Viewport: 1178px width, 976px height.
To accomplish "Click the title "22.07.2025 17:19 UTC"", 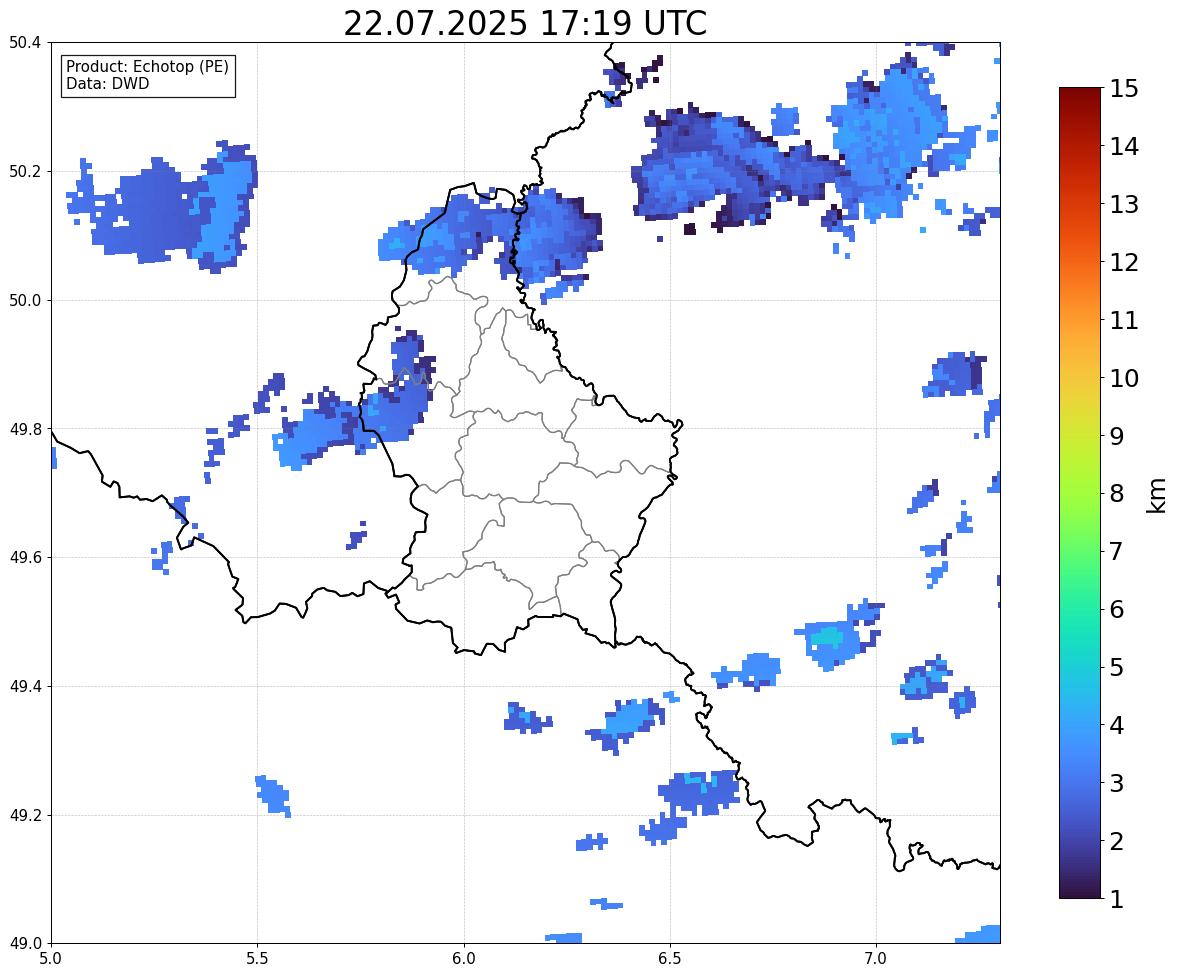I will point(524,23).
